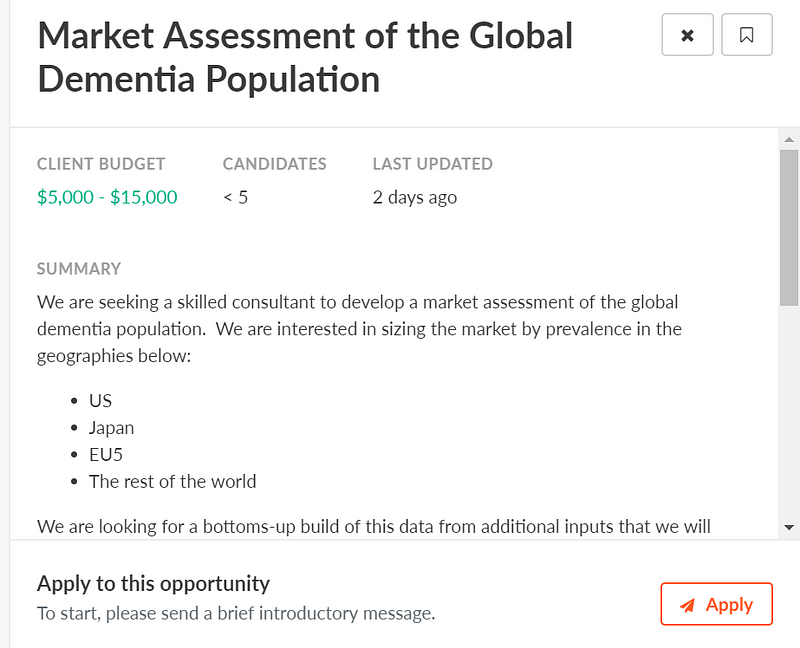Image resolution: width=800 pixels, height=648 pixels.
Task: Click the 'US' bullet item
Action: tap(100, 400)
